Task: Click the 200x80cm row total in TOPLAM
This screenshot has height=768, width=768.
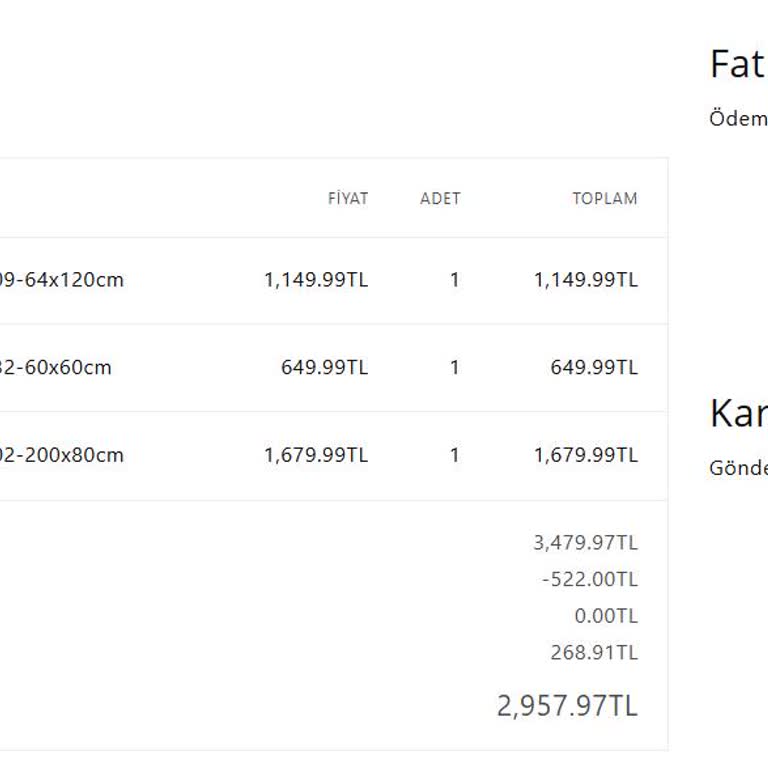Action: (585, 455)
